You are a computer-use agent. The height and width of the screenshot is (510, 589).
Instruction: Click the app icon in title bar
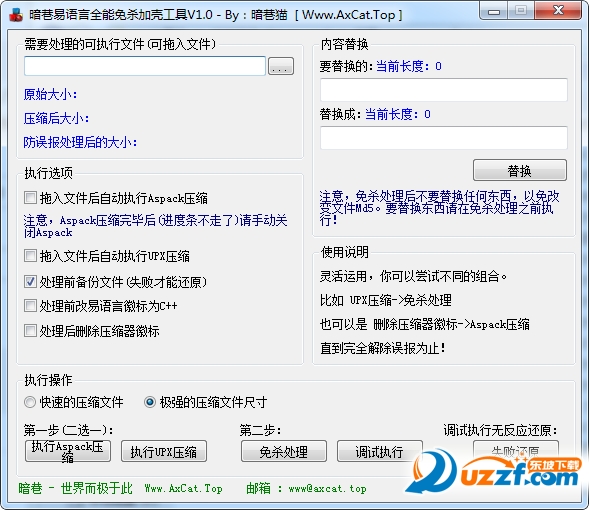click(x=16, y=15)
